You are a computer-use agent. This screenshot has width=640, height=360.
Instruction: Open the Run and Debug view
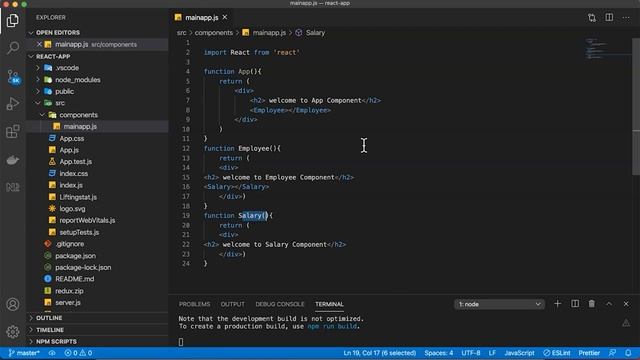(13, 104)
